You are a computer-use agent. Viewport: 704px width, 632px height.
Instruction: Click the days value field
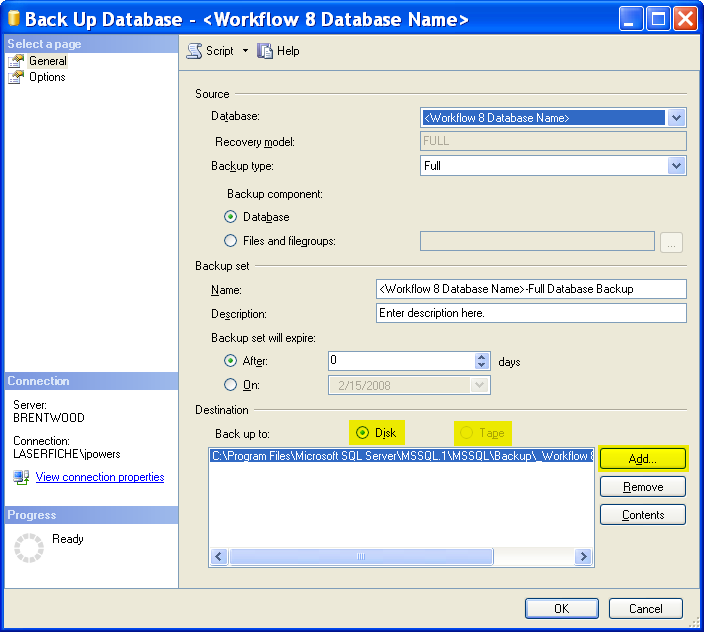(401, 361)
